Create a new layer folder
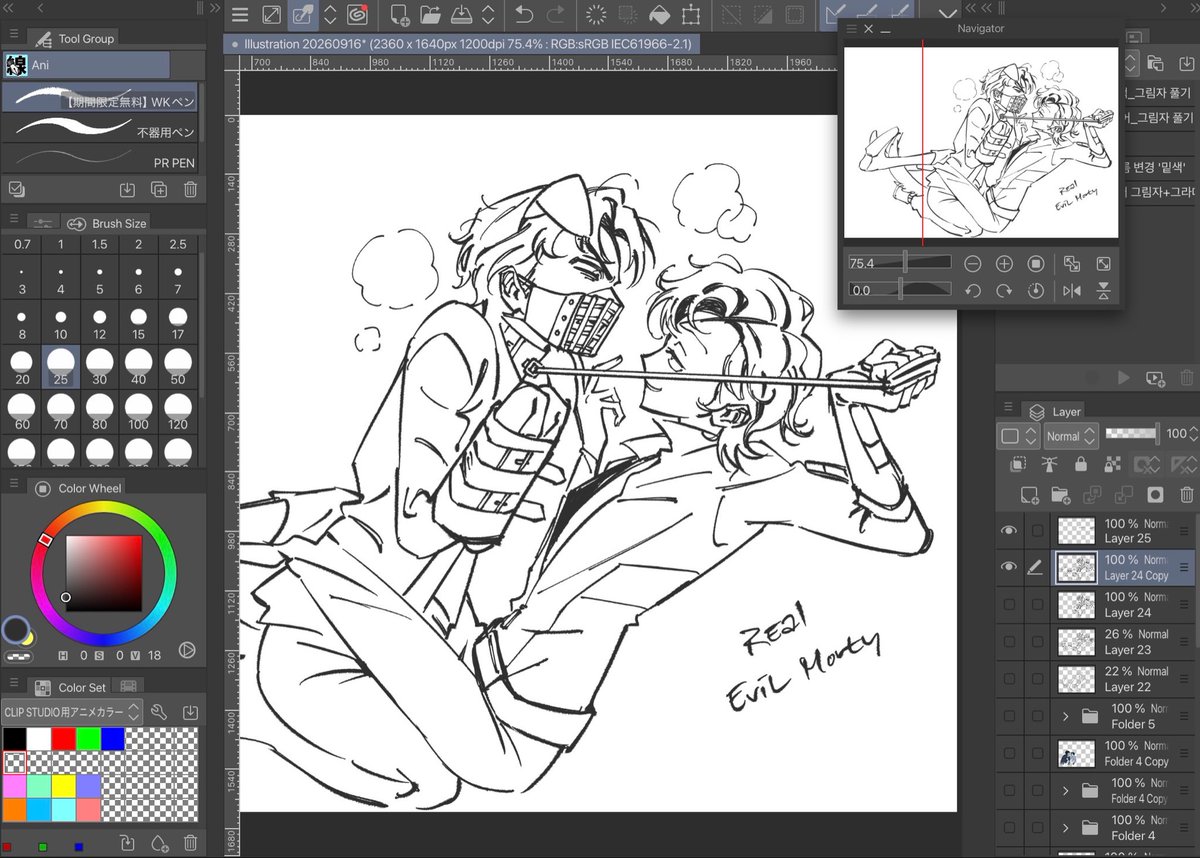The height and width of the screenshot is (858, 1200). [x=1060, y=494]
